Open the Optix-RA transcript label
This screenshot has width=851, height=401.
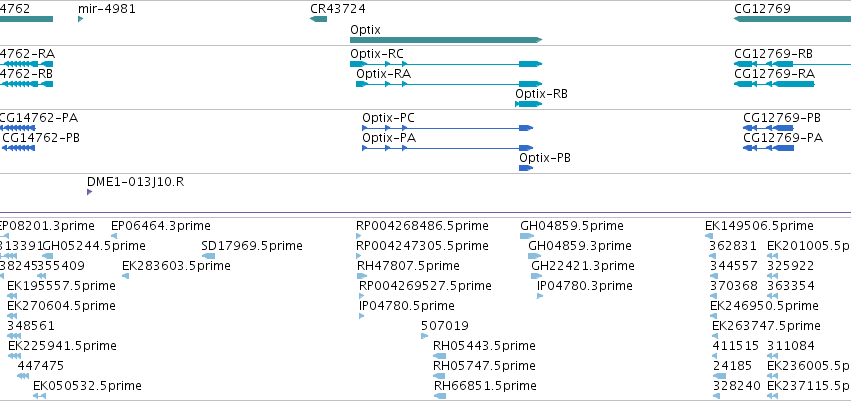click(384, 74)
